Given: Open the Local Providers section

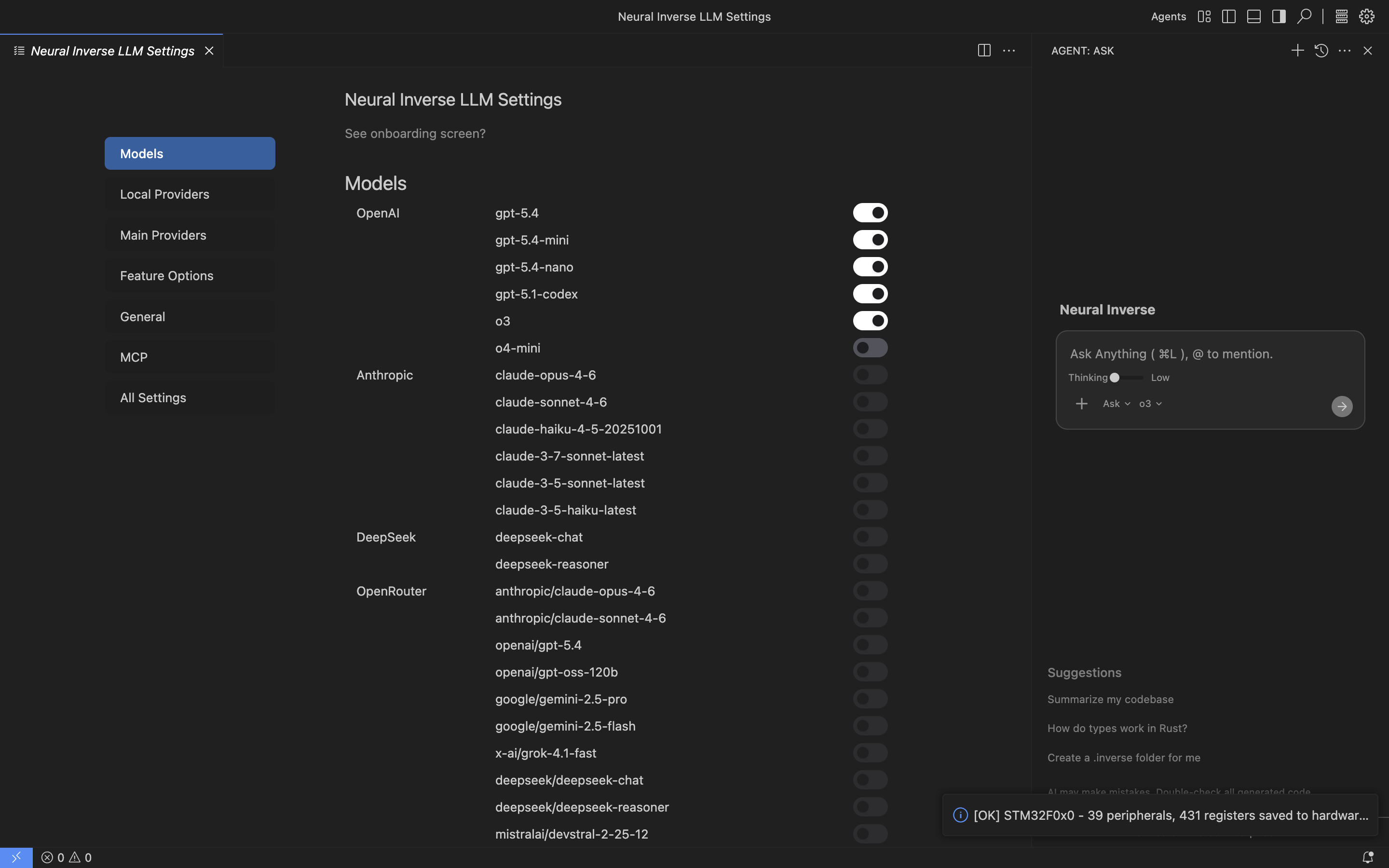Looking at the screenshot, I should pyautogui.click(x=190, y=194).
